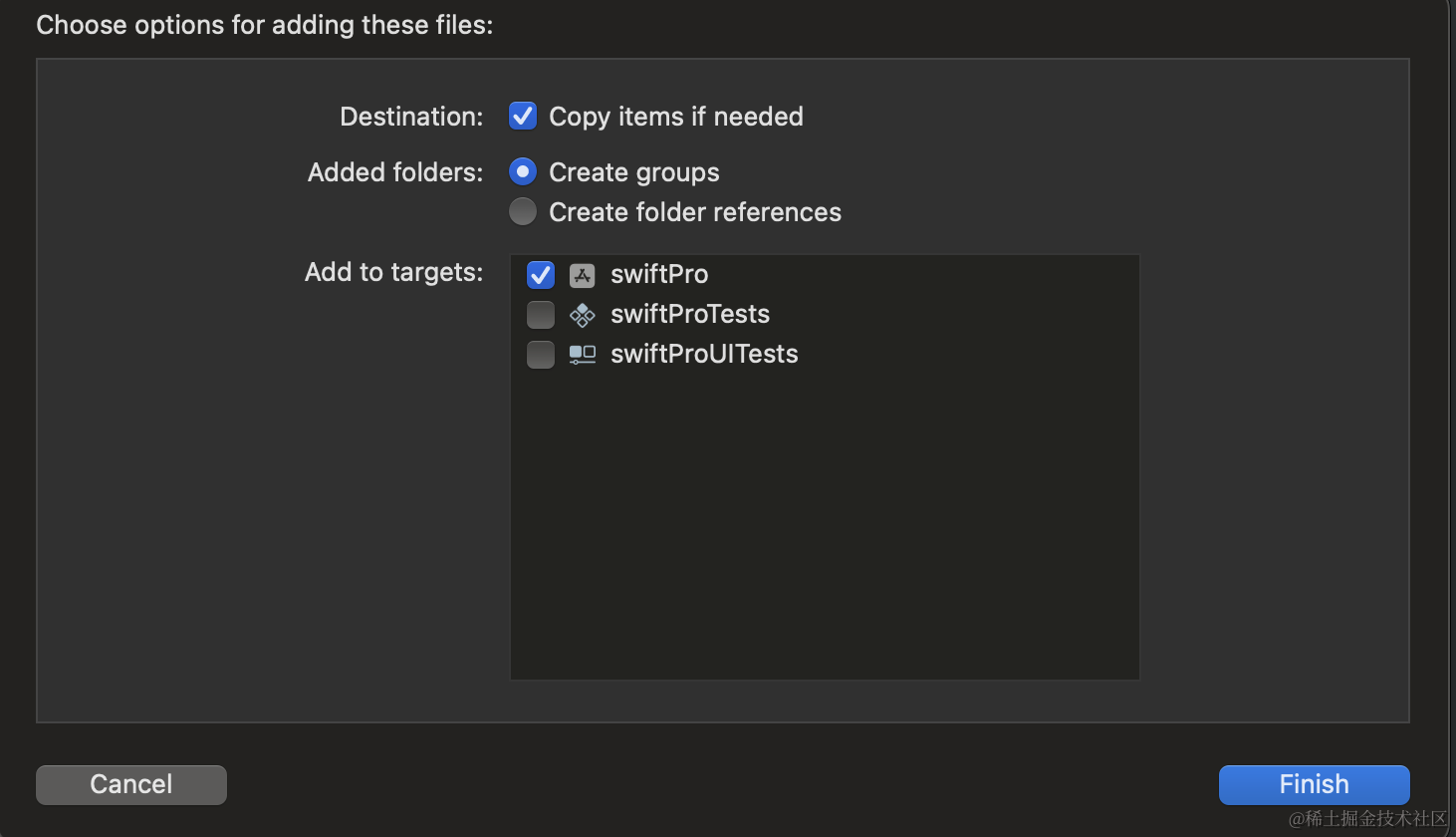Click the swiftProUITests UI test icon
This screenshot has height=837, width=1456.
(583, 355)
